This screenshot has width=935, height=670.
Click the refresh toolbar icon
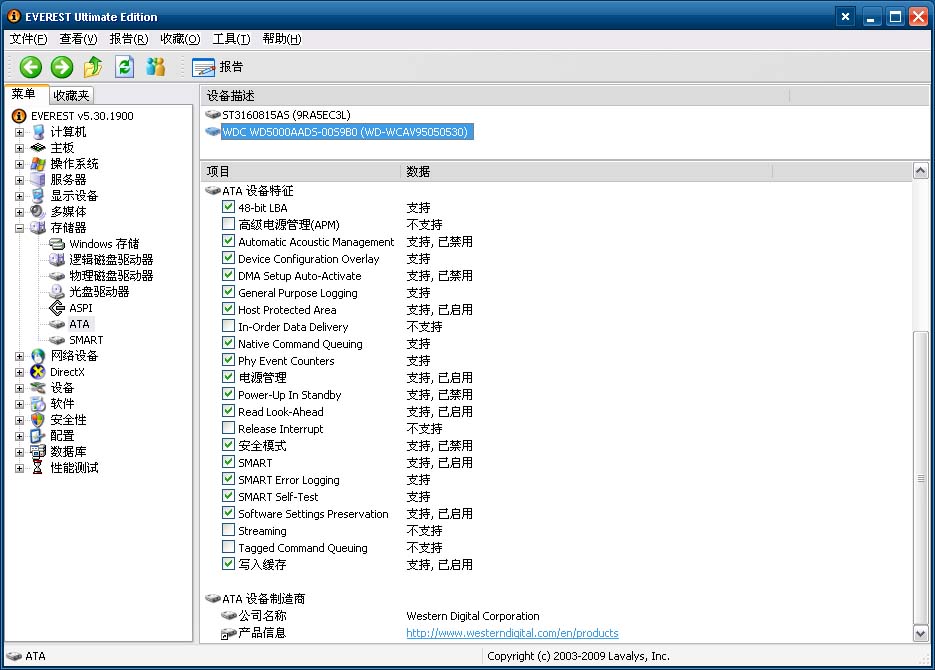124,67
